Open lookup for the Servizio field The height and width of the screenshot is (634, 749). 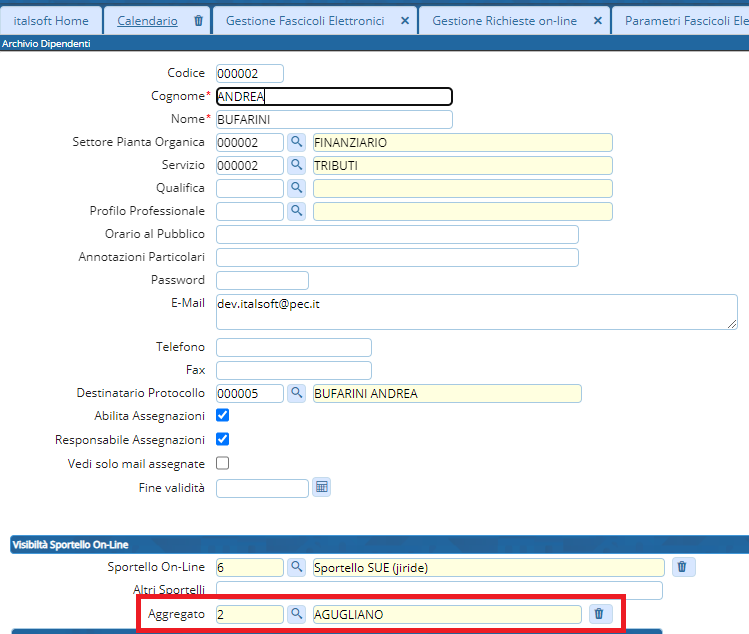click(297, 165)
